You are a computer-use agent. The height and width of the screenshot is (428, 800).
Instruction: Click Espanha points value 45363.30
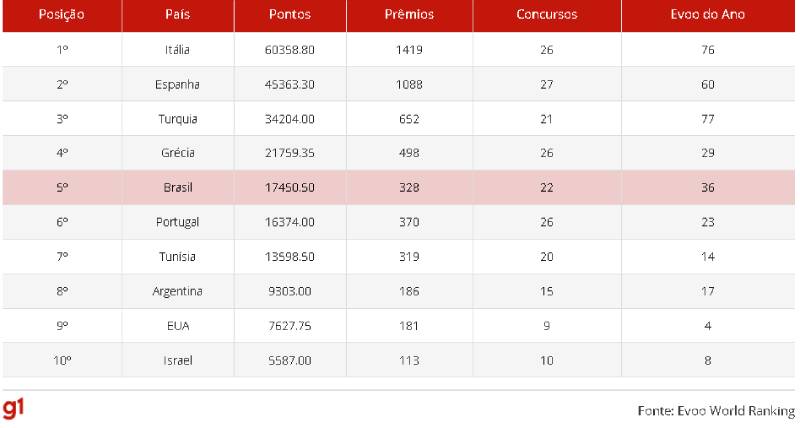290,85
